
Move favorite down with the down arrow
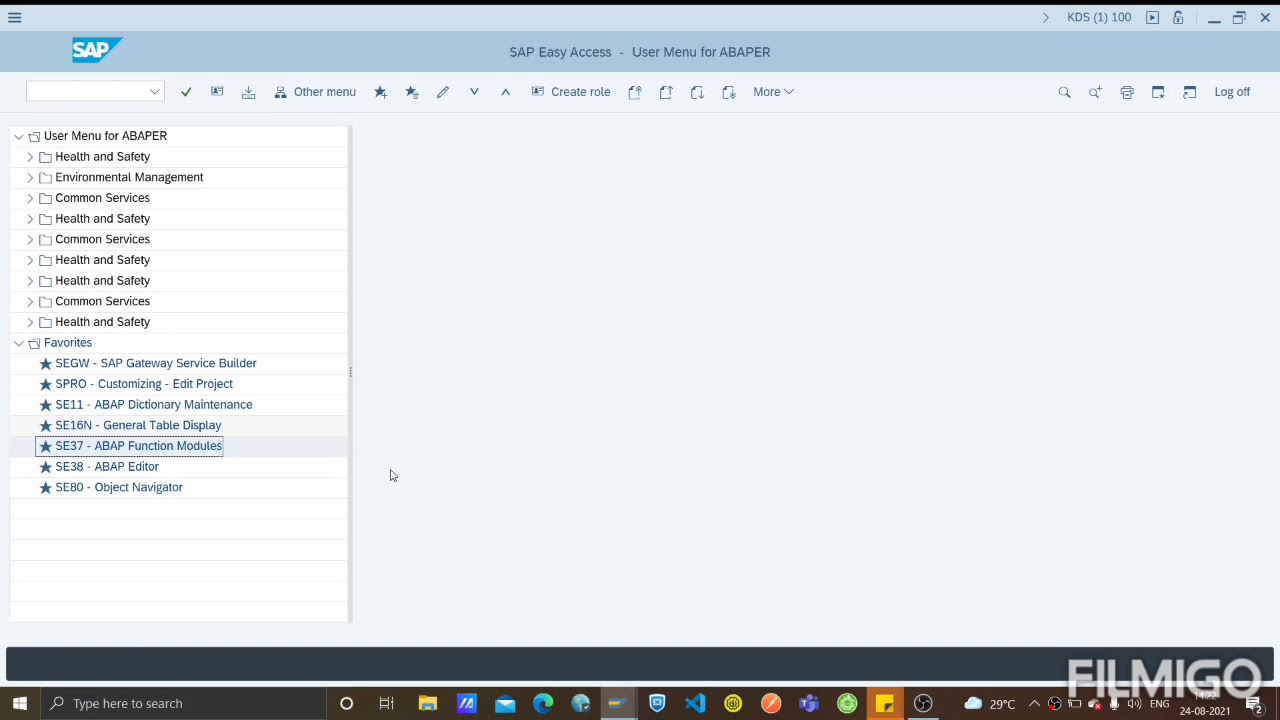pos(474,92)
